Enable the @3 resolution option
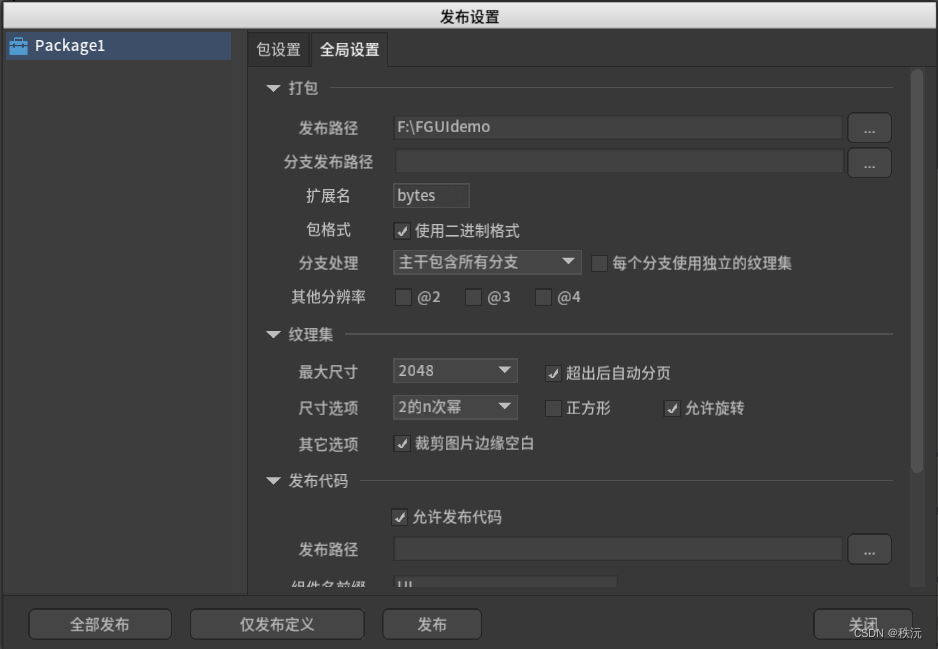This screenshot has height=649, width=938. pos(473,297)
